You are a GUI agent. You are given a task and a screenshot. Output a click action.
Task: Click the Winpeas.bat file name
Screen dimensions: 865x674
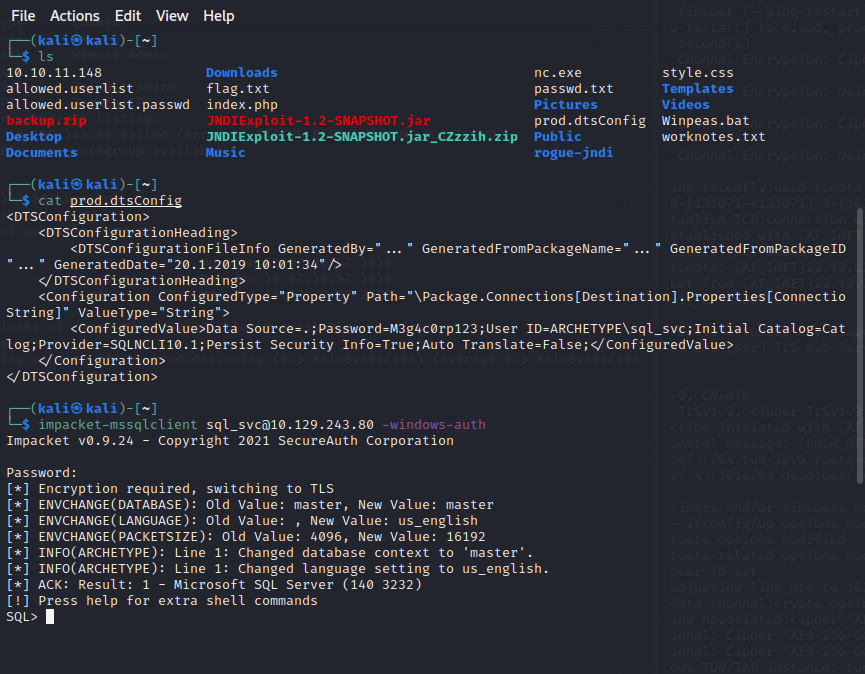[706, 121]
